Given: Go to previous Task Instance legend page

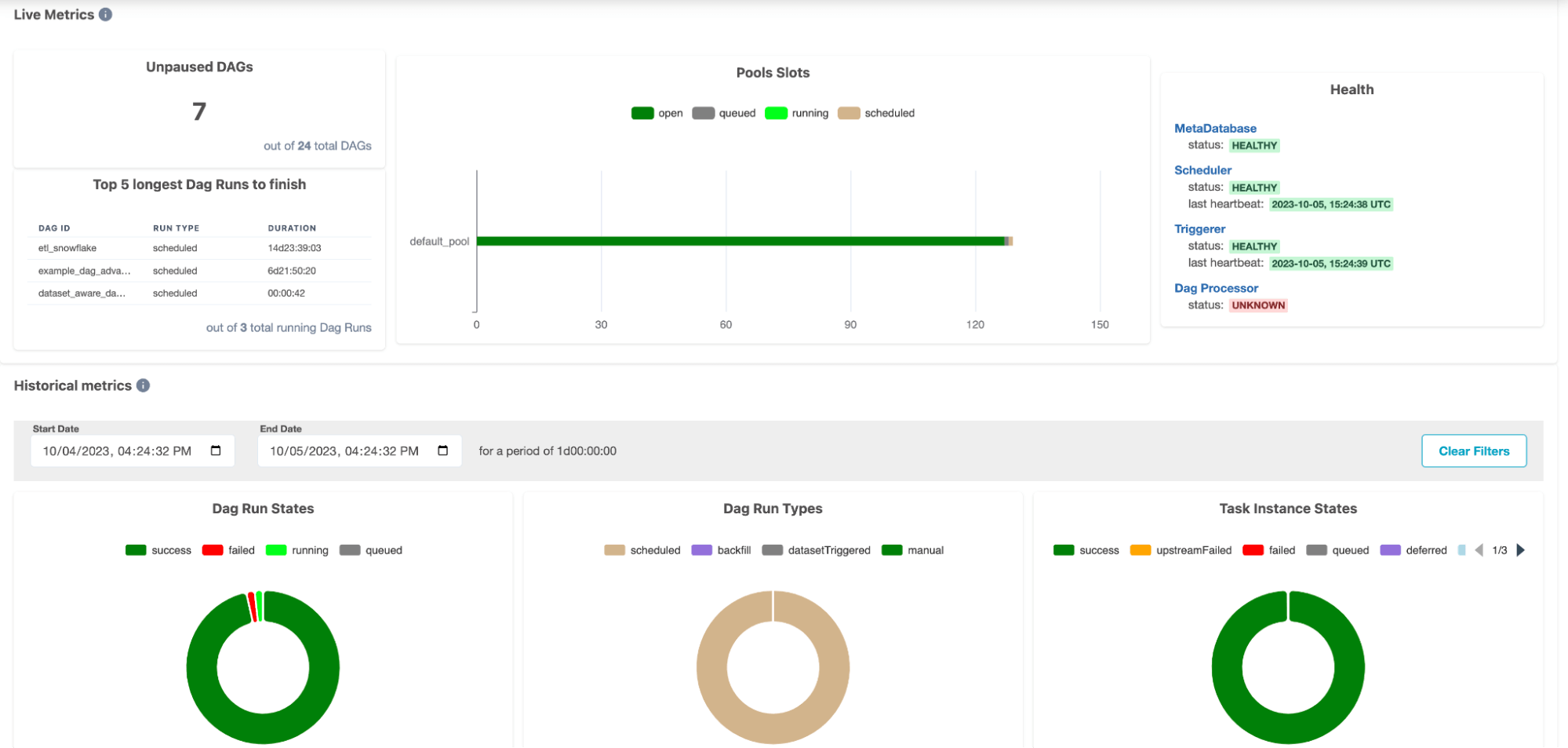Looking at the screenshot, I should point(1479,550).
